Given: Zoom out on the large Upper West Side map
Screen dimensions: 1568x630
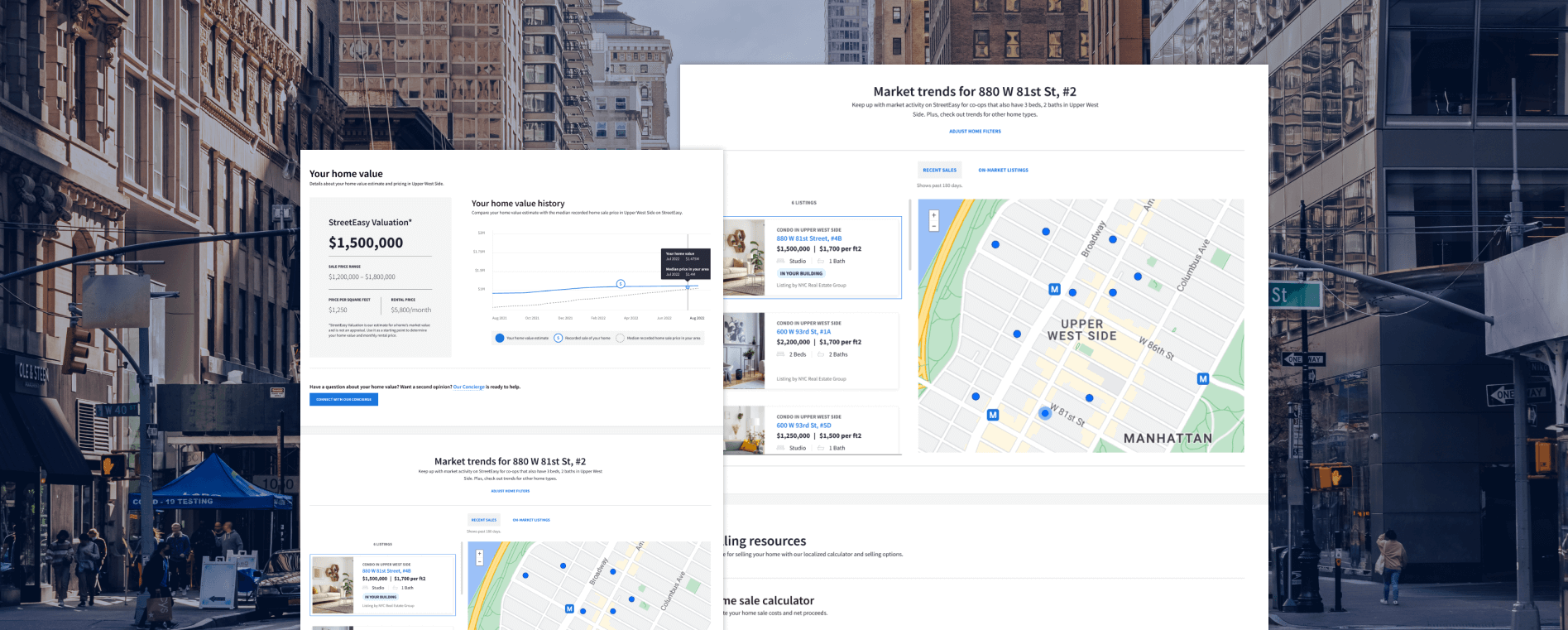Looking at the screenshot, I should tap(934, 226).
